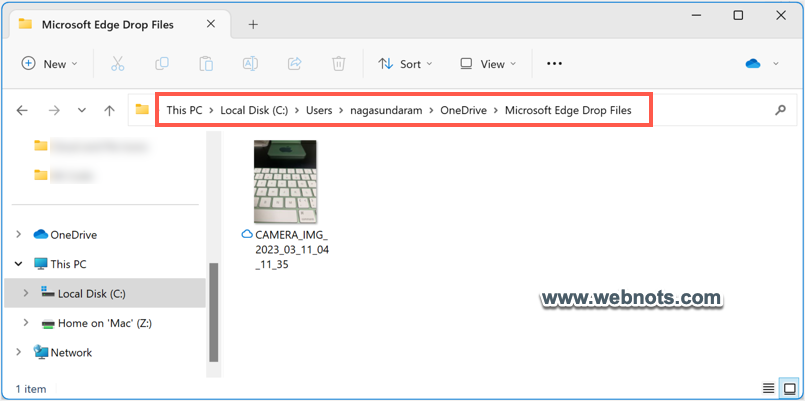
Task: Click the folder icon in address bar
Action: (142, 109)
